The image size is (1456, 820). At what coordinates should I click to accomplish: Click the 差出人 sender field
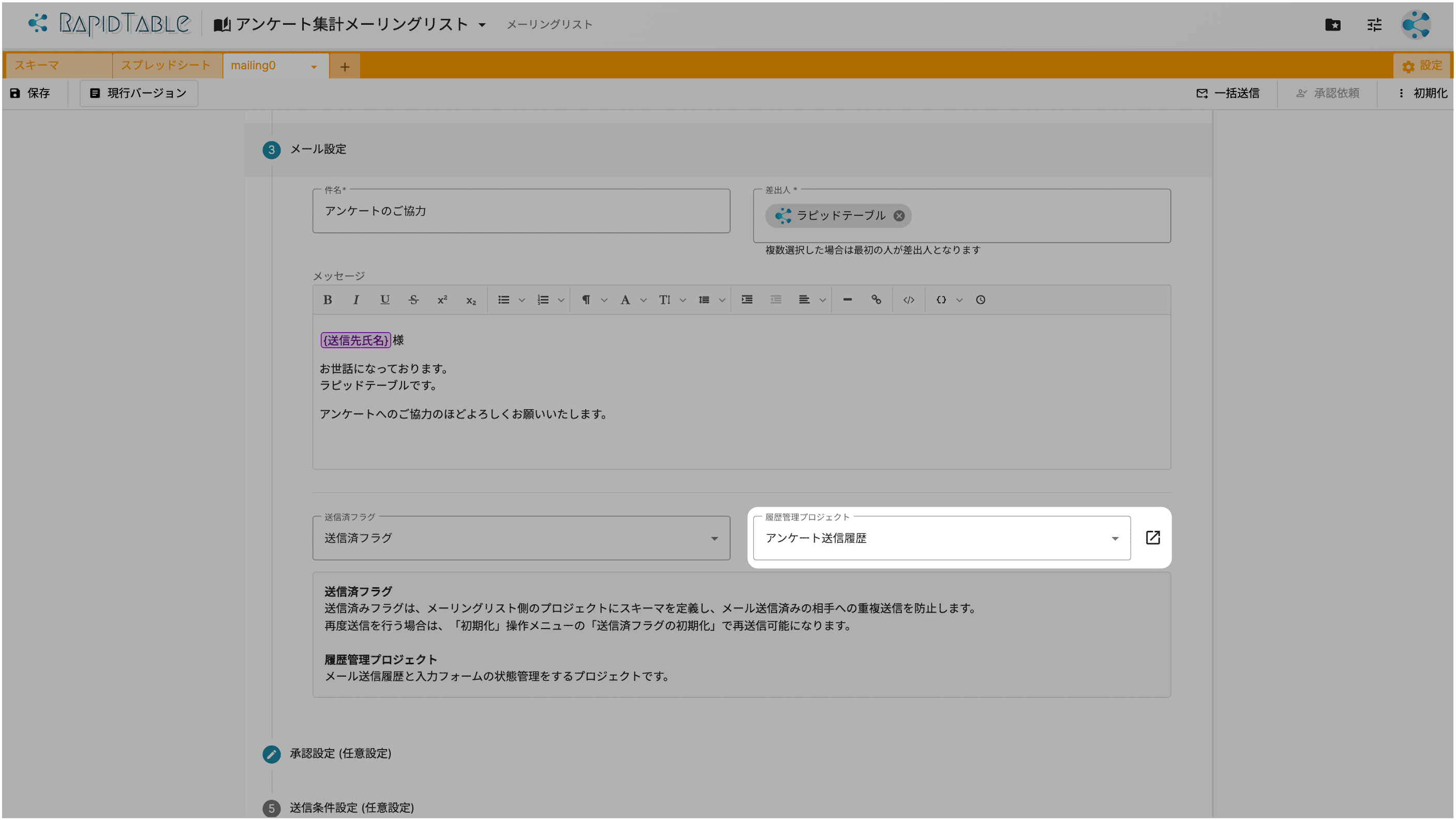point(962,216)
